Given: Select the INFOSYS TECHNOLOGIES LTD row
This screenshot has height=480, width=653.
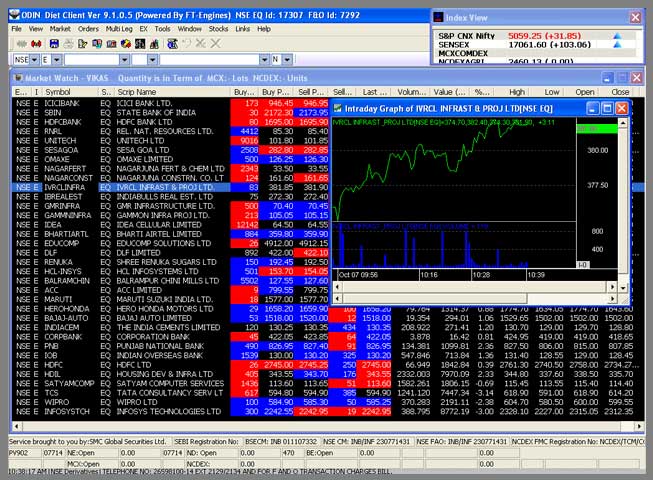Looking at the screenshot, I should [328, 411].
